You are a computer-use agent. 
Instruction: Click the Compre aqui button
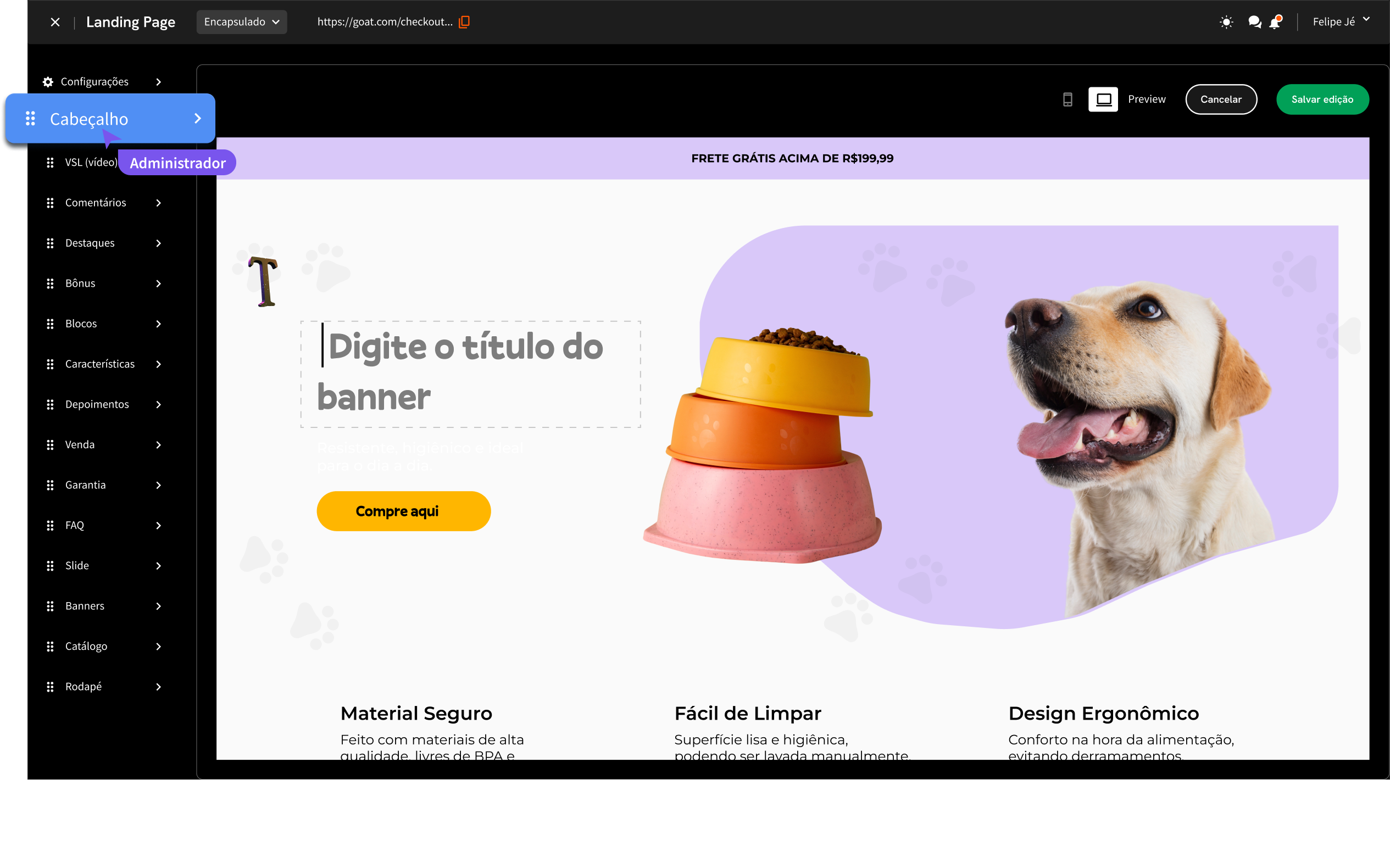(403, 510)
